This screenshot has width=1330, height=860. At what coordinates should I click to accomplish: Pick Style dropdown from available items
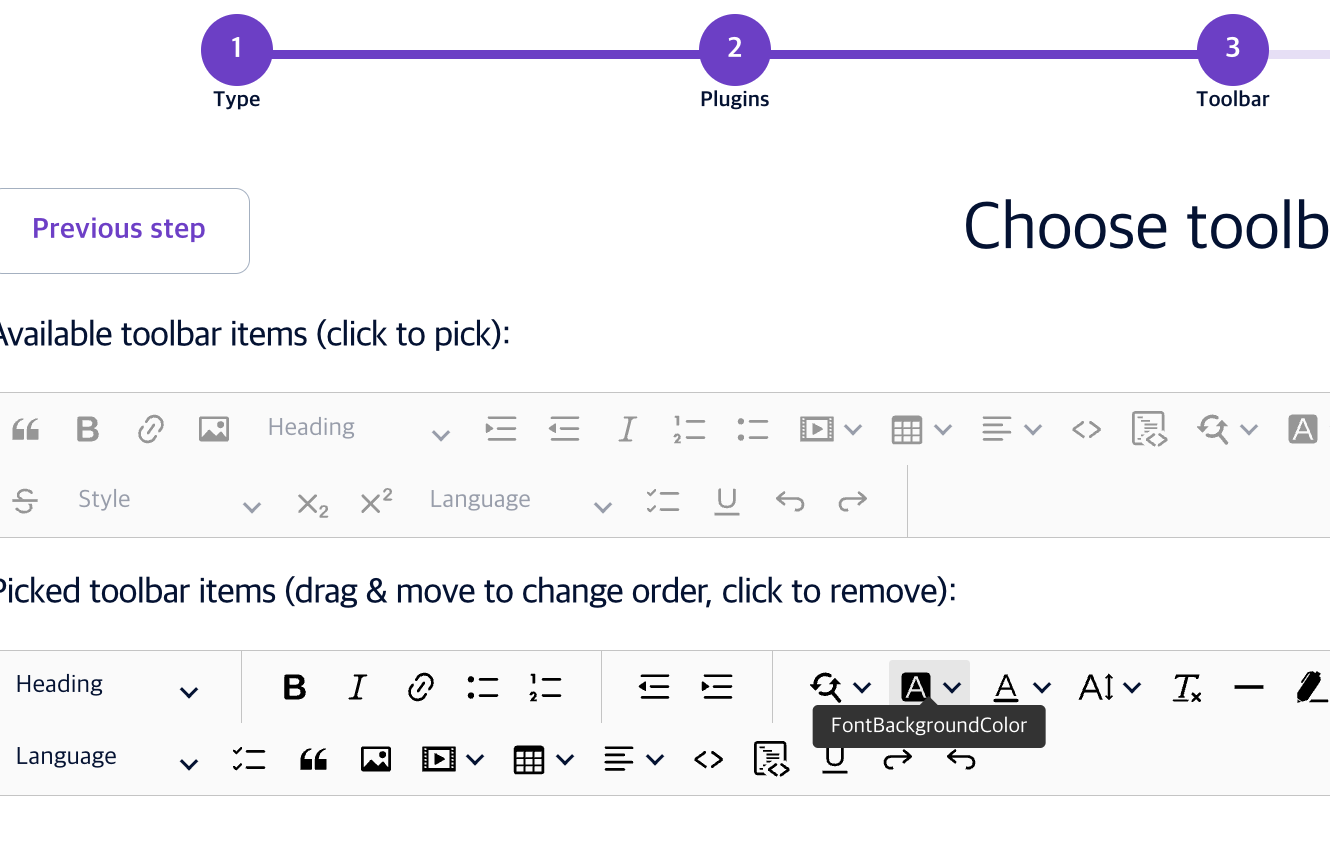[x=170, y=501]
